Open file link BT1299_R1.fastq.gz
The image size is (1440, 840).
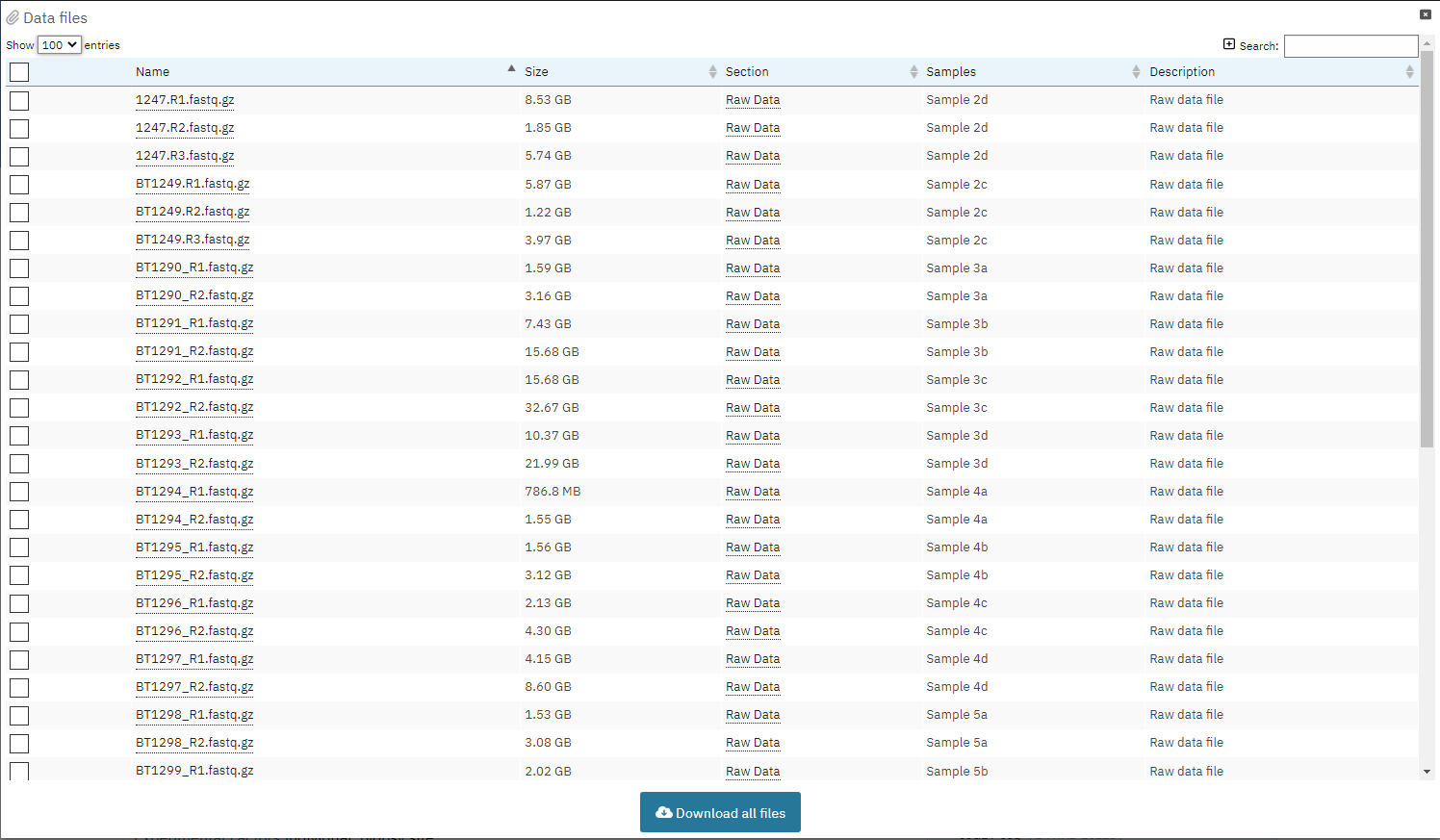(x=194, y=771)
